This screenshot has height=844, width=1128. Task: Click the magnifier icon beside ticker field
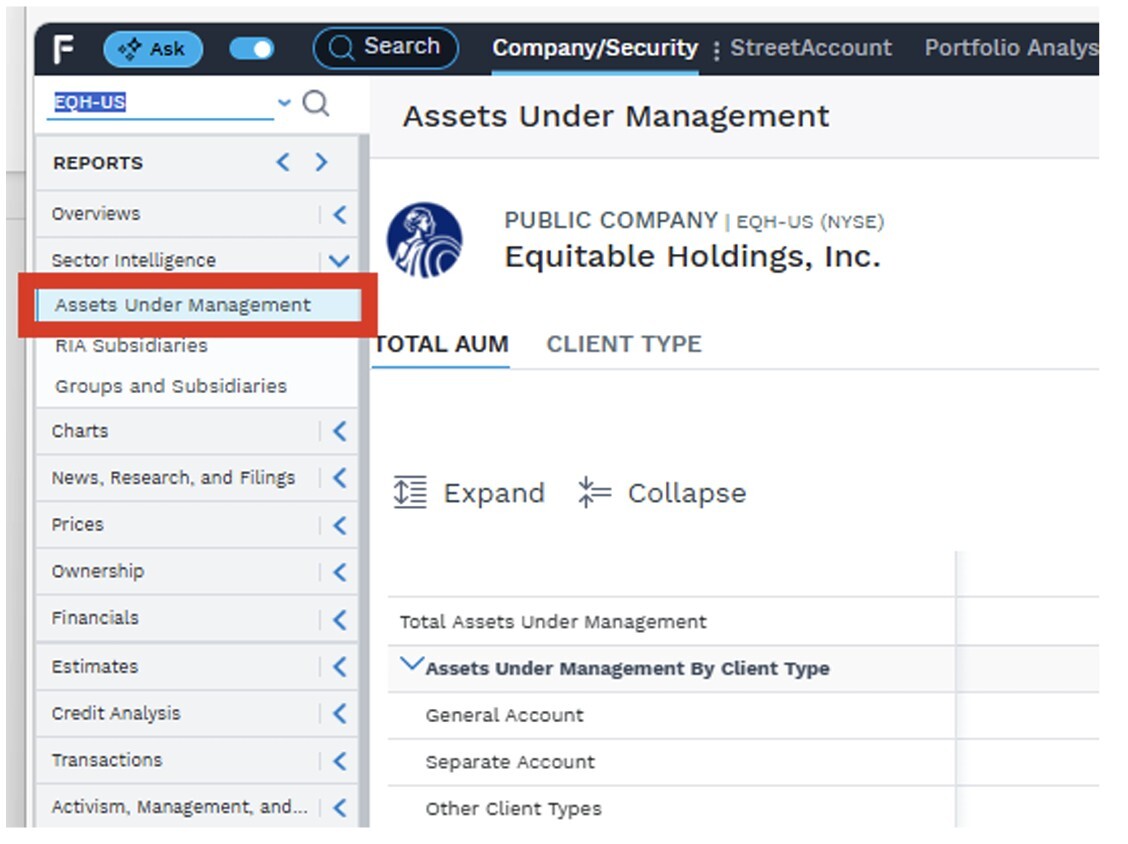[x=316, y=103]
